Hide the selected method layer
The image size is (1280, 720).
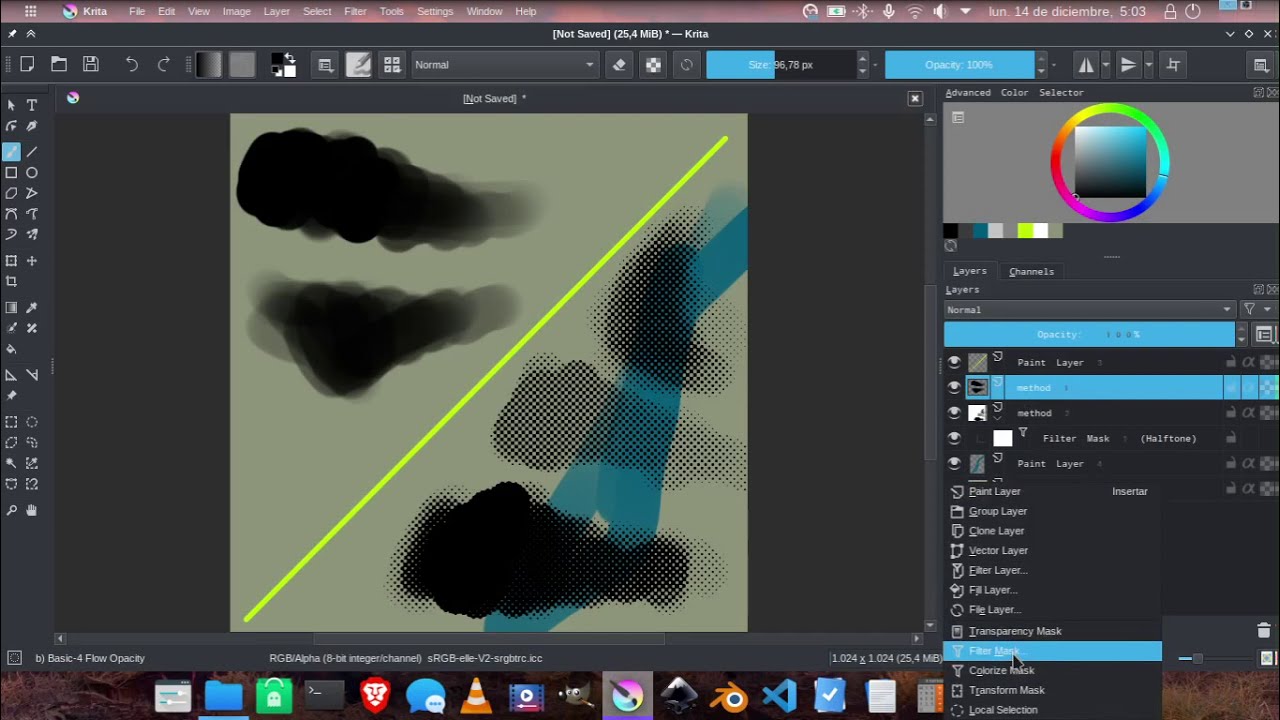[x=954, y=387]
